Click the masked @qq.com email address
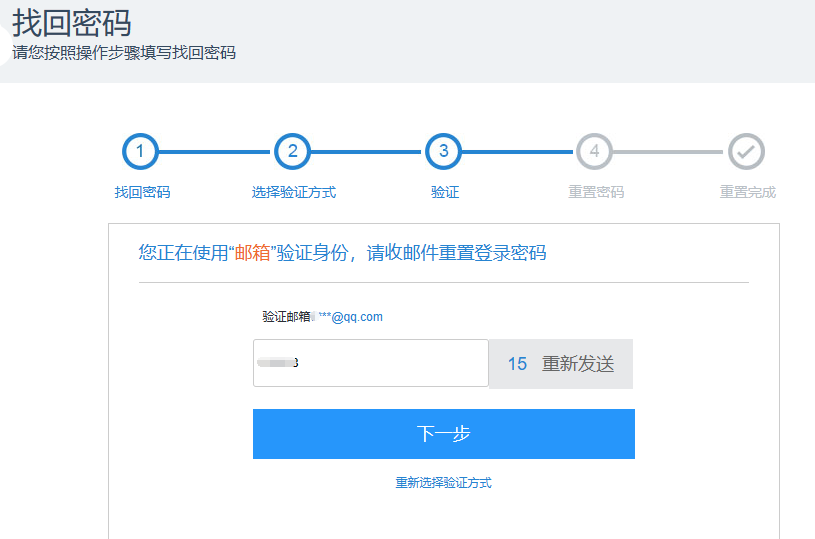The height and width of the screenshot is (539, 815). 350,317
